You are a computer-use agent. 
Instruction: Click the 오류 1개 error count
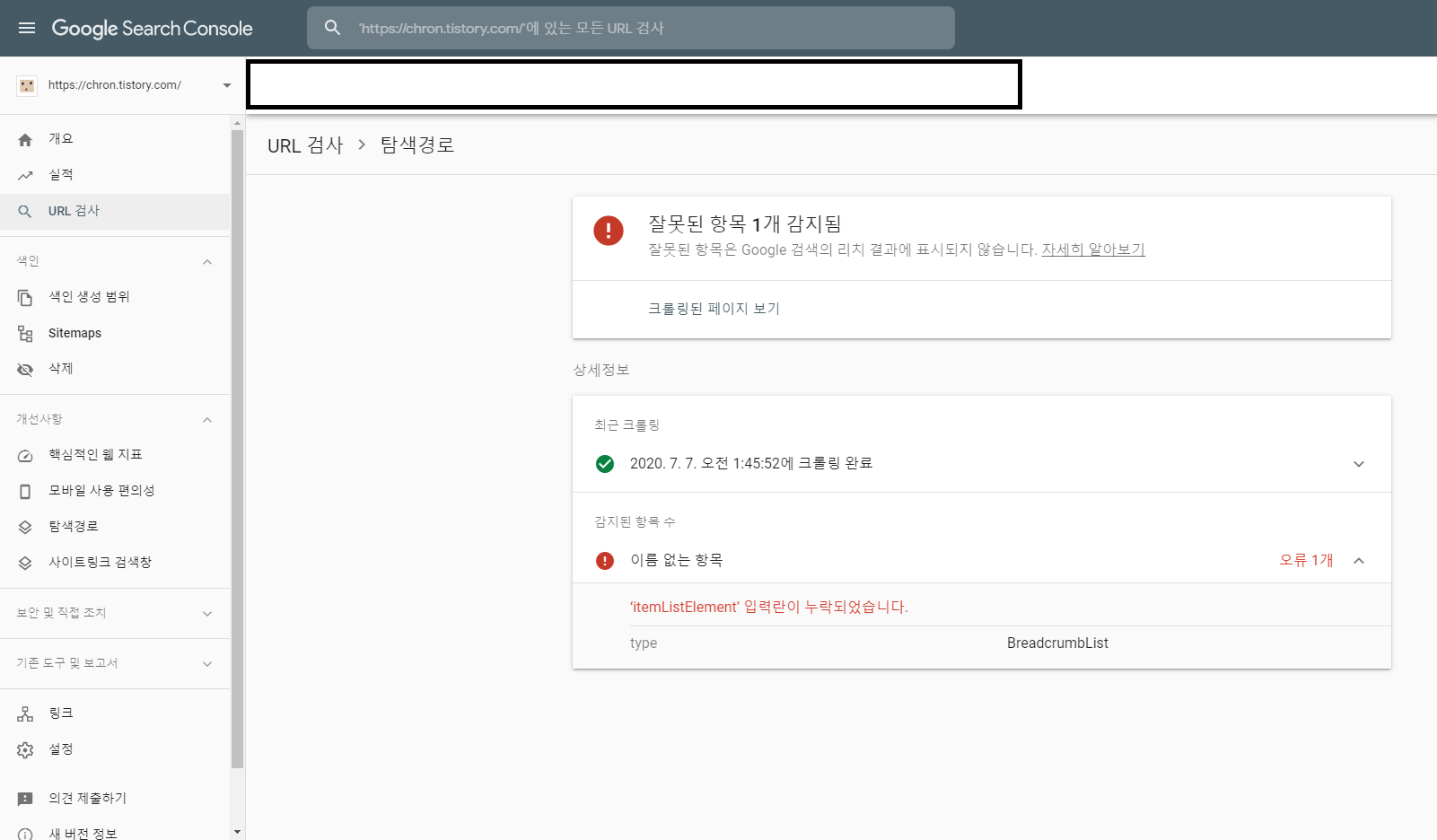coord(1306,560)
